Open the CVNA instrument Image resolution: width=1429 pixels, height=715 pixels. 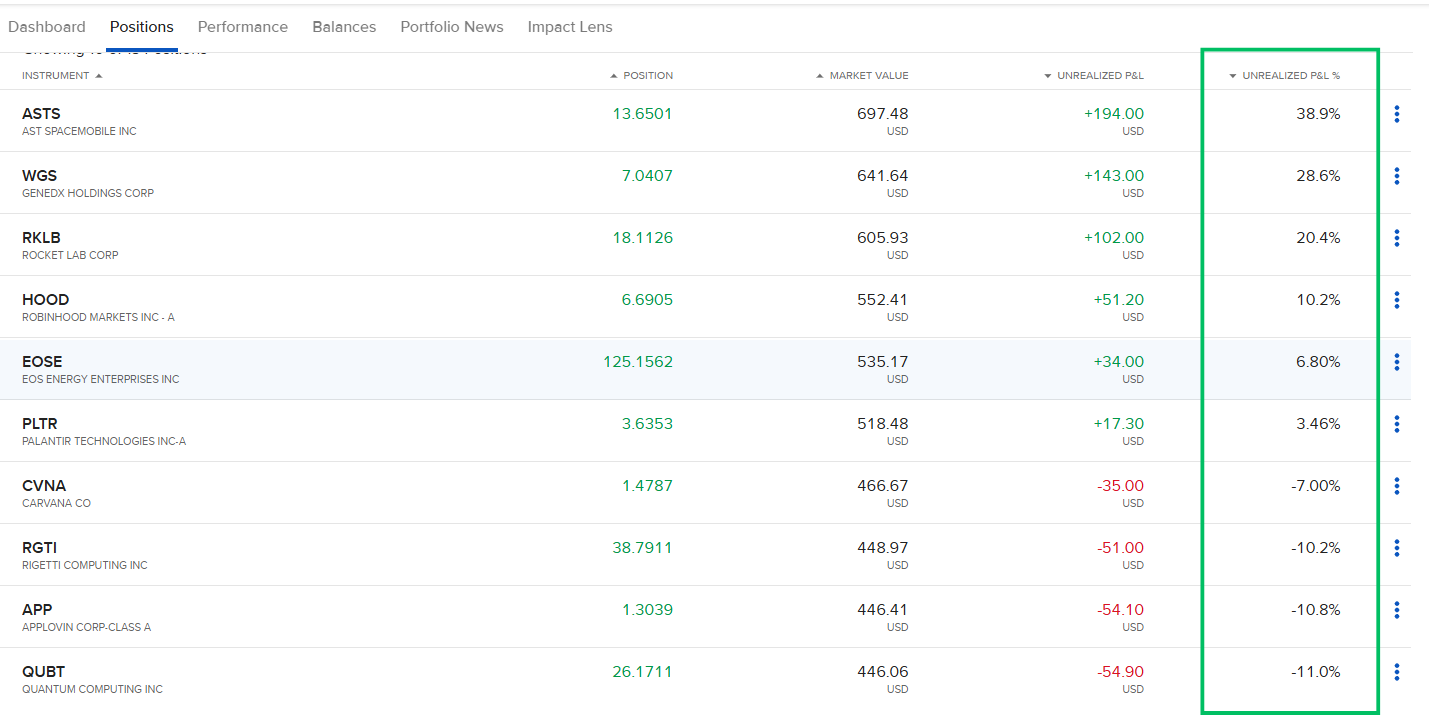(x=44, y=486)
